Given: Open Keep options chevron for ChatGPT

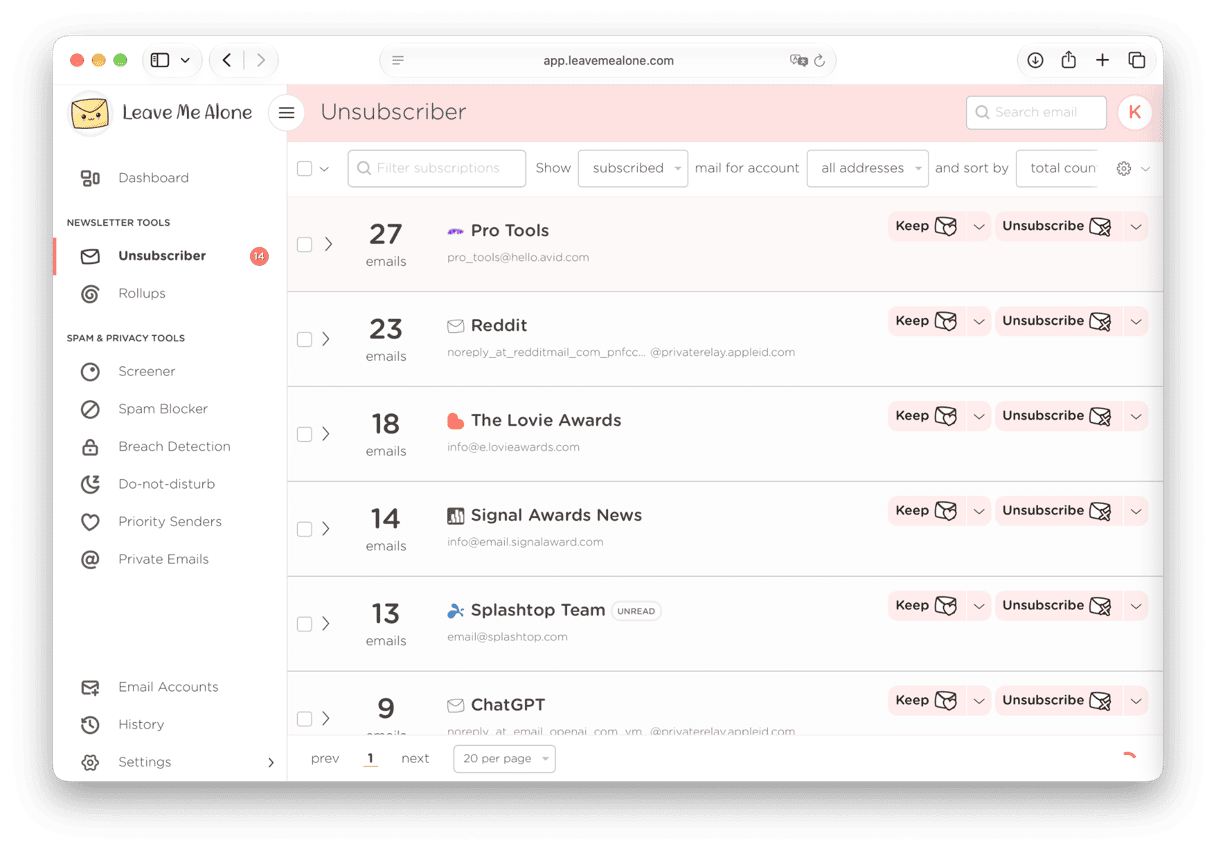Looking at the screenshot, I should point(979,702).
